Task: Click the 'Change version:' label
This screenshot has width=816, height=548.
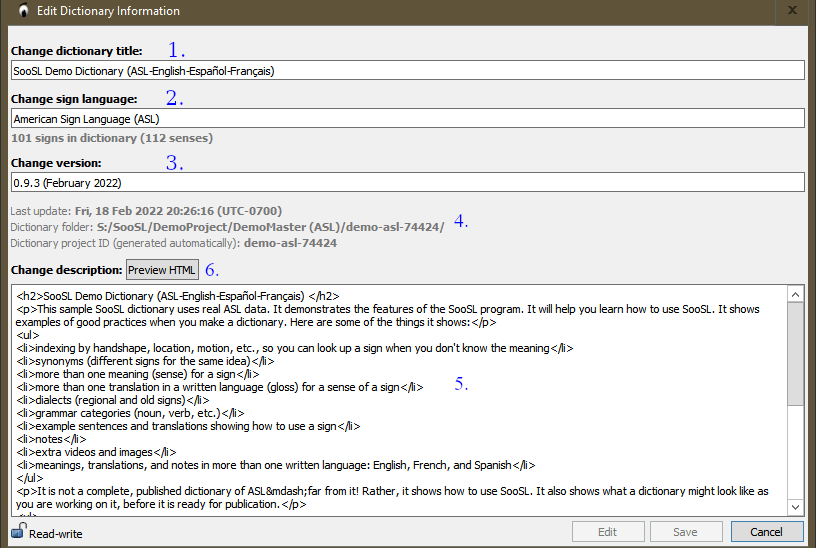Action: coord(56,163)
